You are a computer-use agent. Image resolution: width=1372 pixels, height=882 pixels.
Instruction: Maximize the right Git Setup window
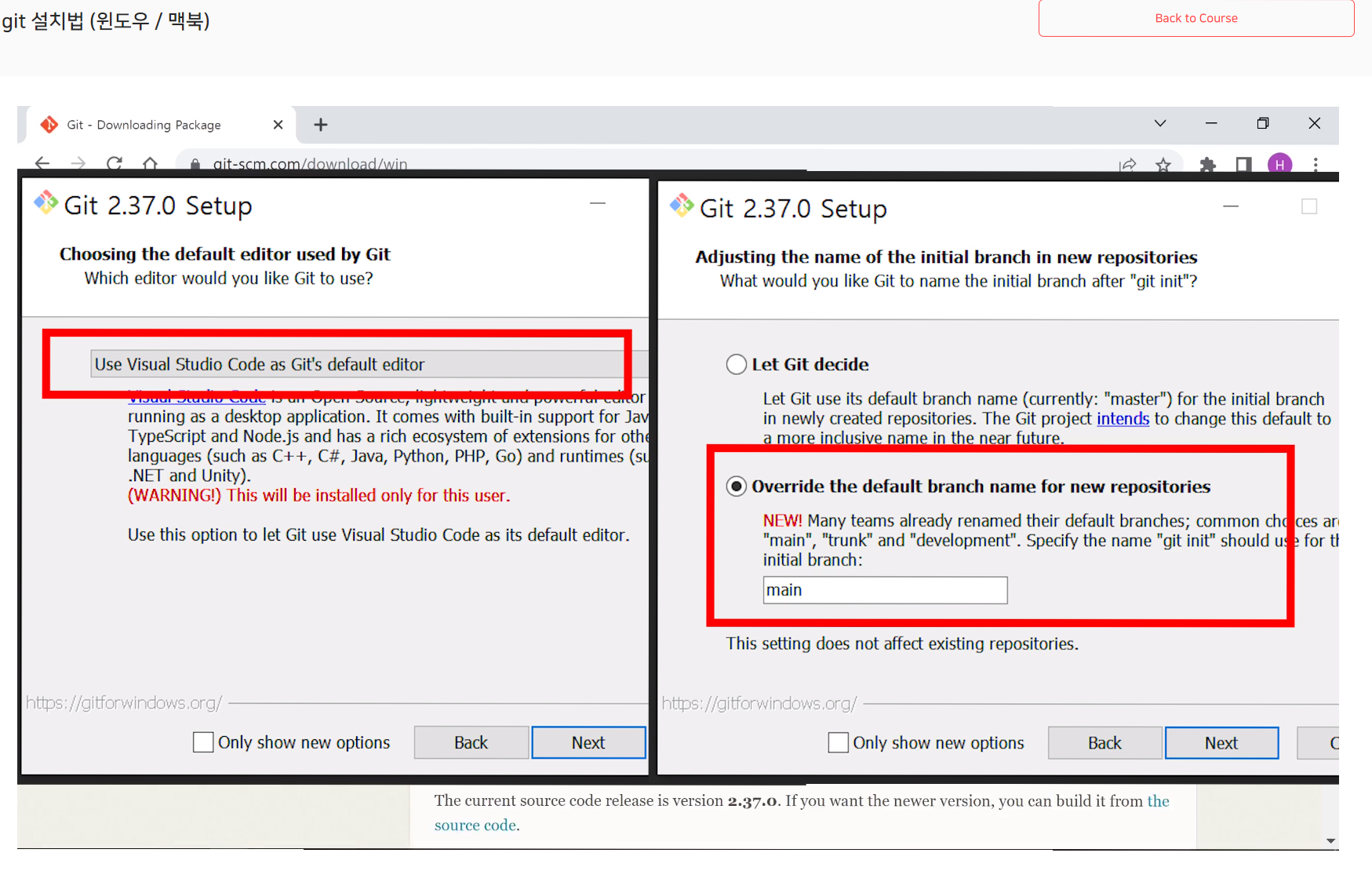pyautogui.click(x=1309, y=206)
